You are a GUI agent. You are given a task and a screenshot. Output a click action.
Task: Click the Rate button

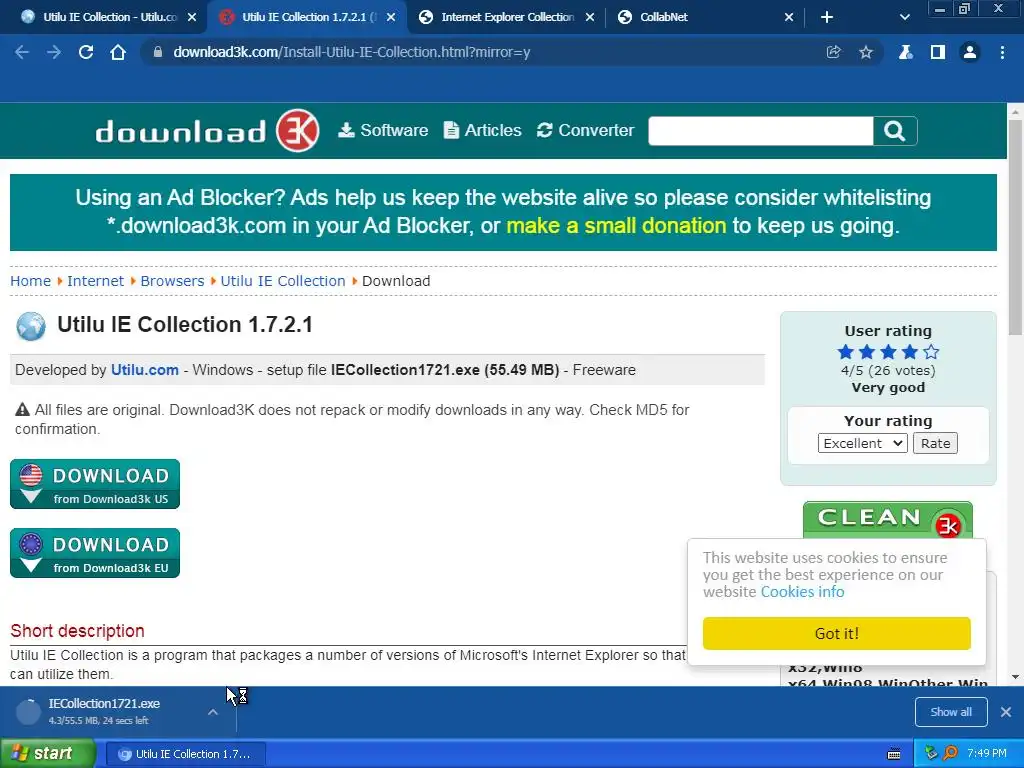[935, 443]
